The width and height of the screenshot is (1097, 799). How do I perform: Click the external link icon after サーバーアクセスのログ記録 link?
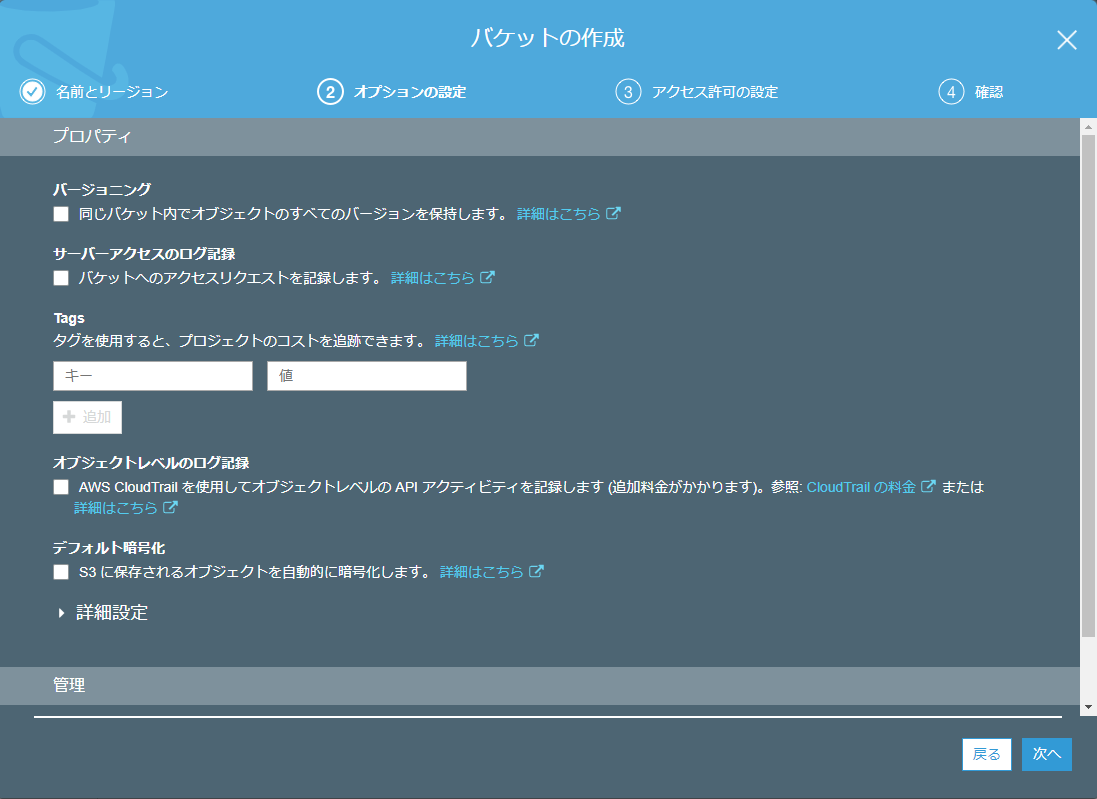[488, 277]
